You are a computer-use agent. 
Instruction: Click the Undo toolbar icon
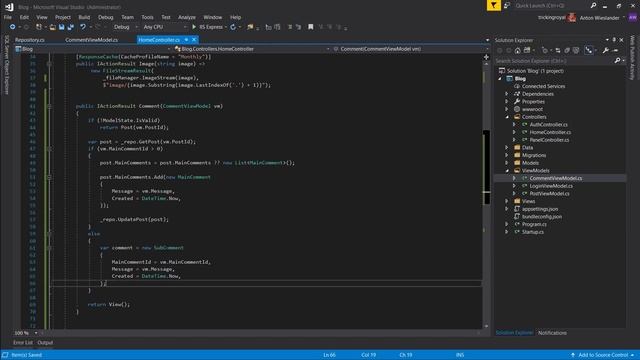[83, 27]
